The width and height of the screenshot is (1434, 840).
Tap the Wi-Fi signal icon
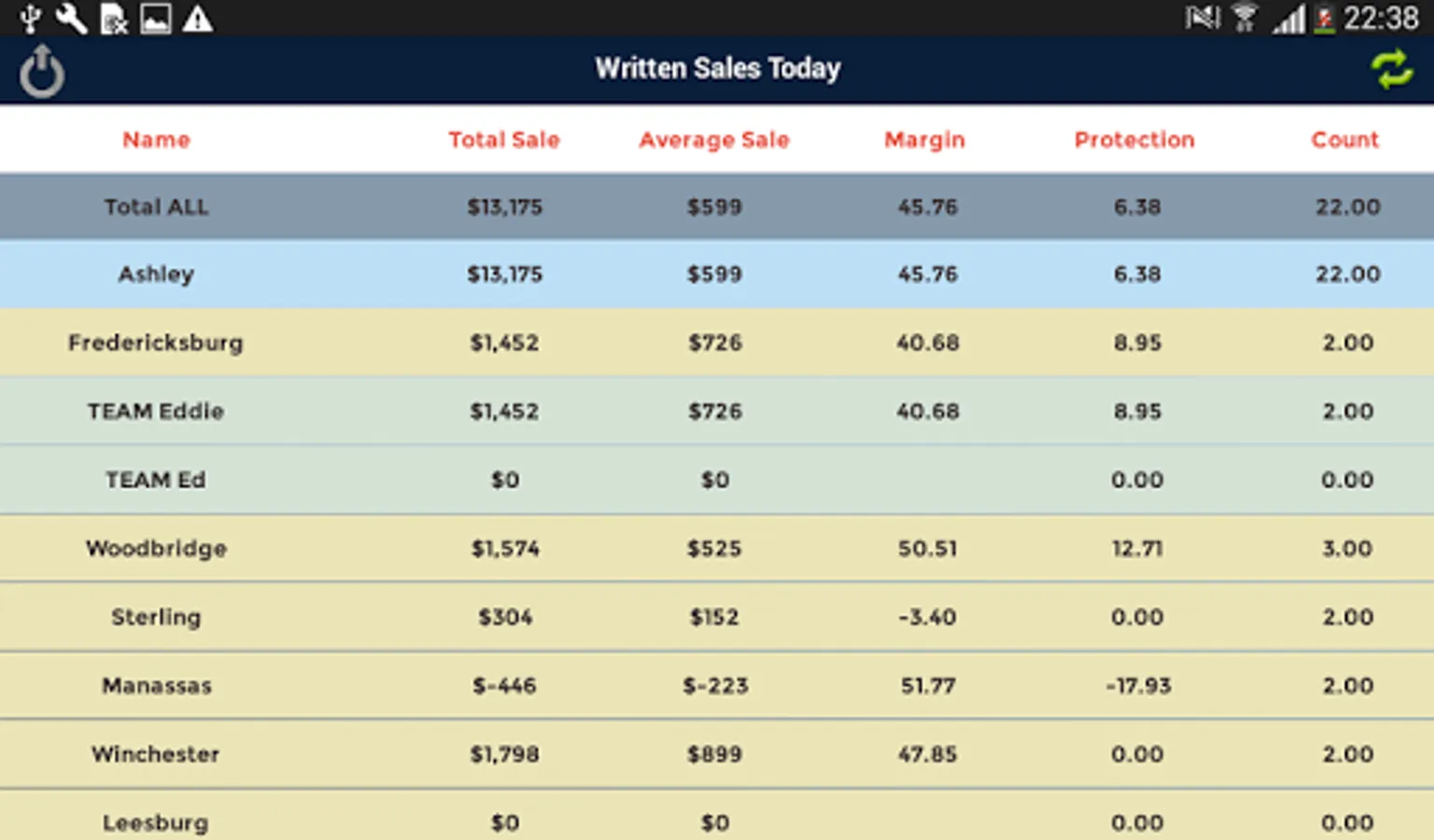click(1244, 18)
